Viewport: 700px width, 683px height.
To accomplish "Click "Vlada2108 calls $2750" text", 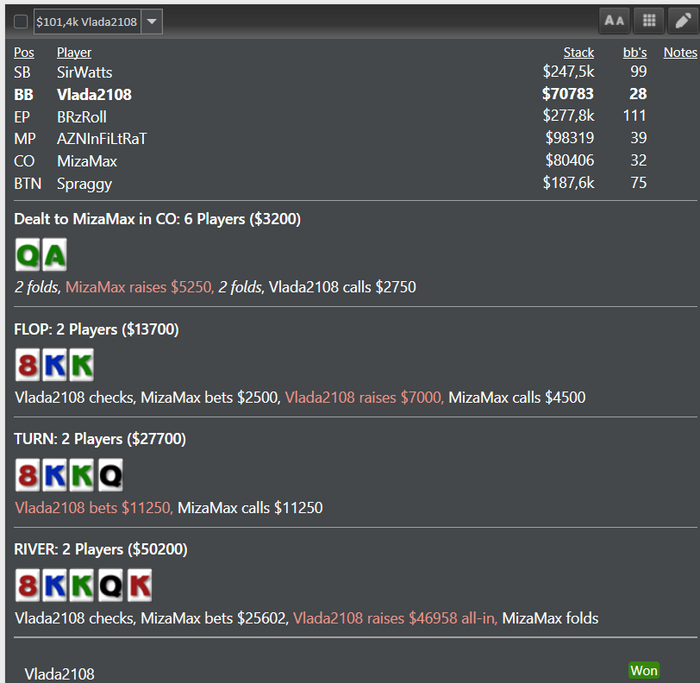I will coord(342,287).
